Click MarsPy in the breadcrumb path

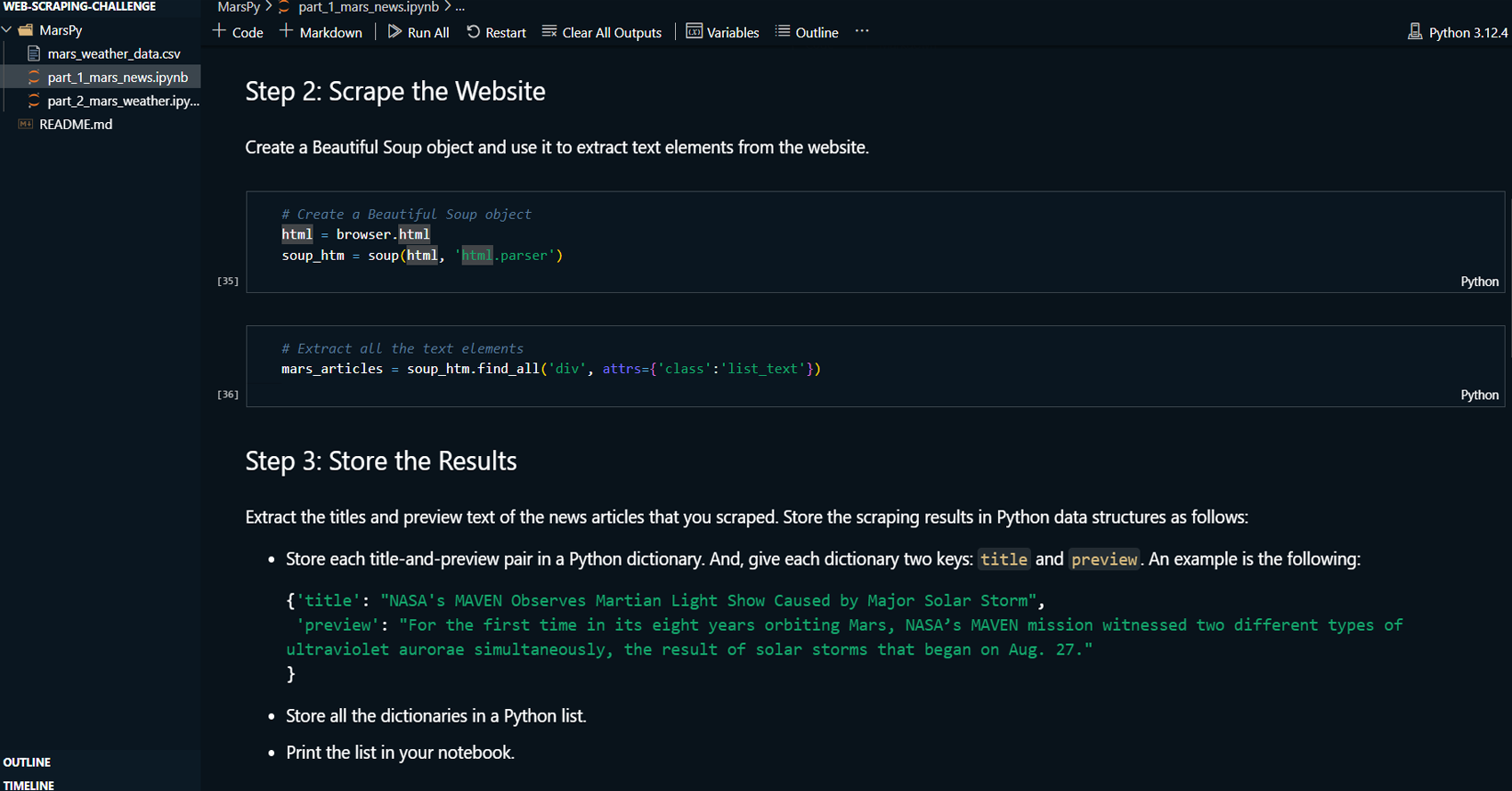[239, 7]
